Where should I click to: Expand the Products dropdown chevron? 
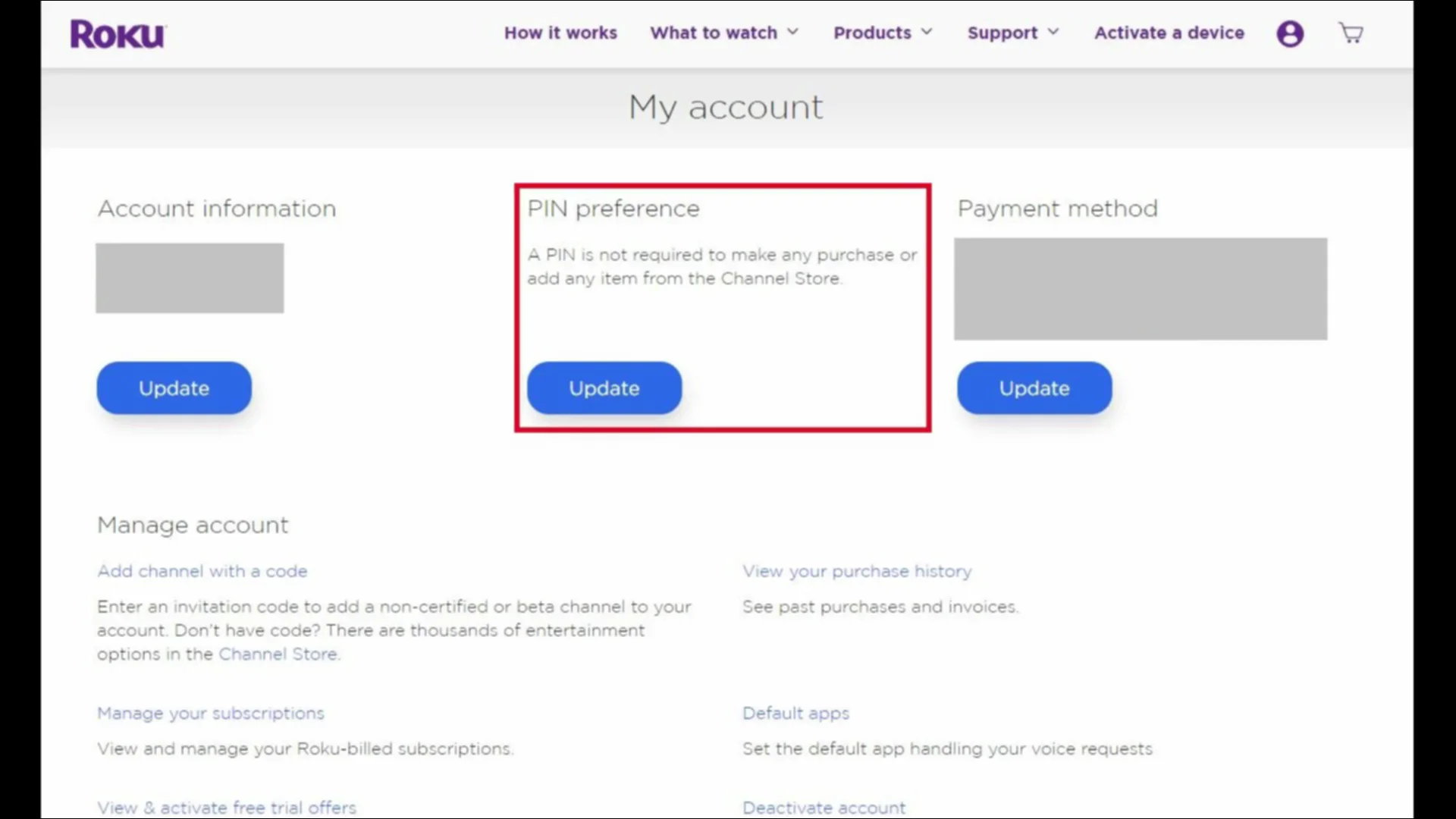[x=927, y=32]
